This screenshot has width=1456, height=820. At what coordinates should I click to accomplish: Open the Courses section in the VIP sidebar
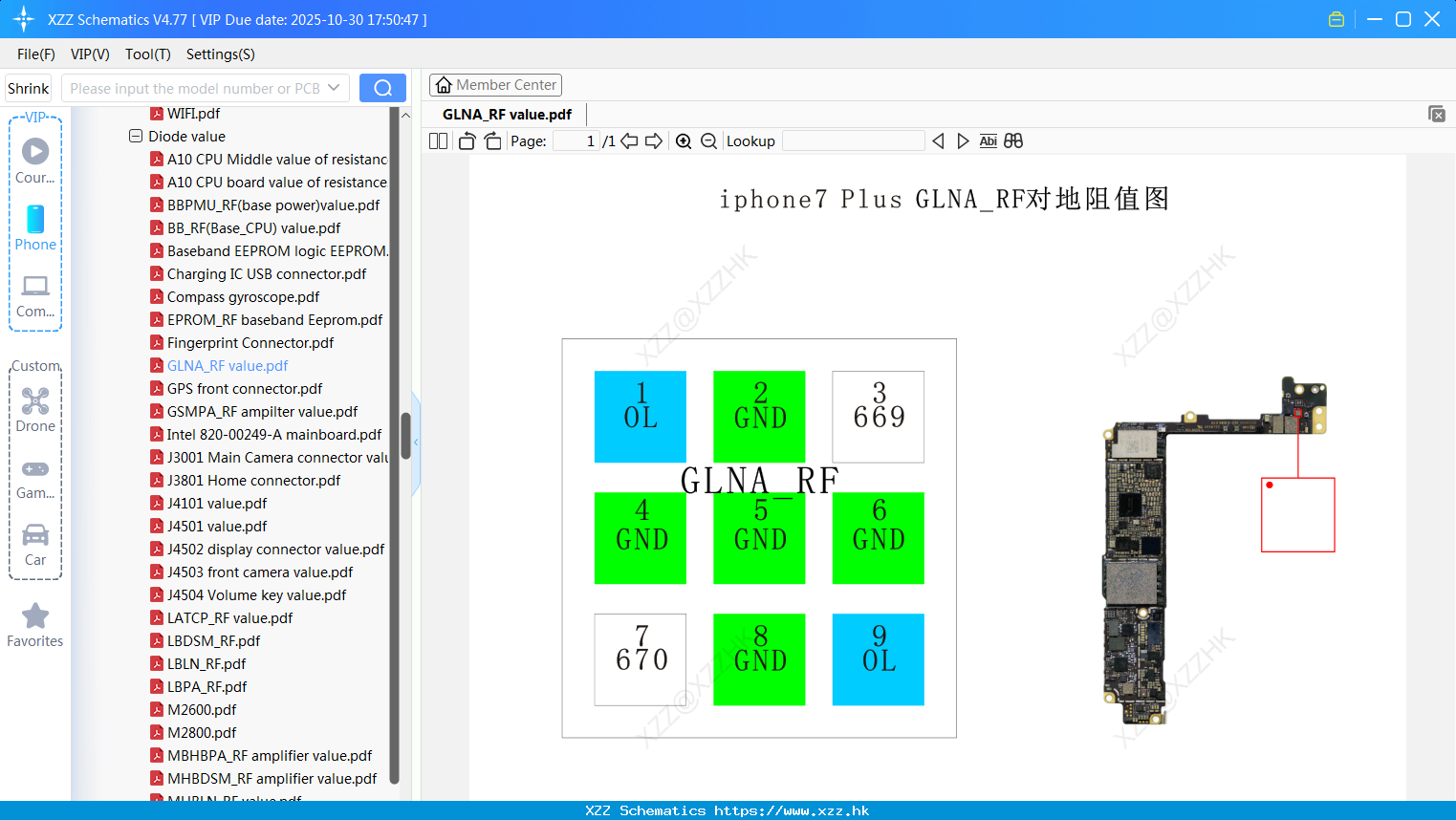tap(35, 161)
